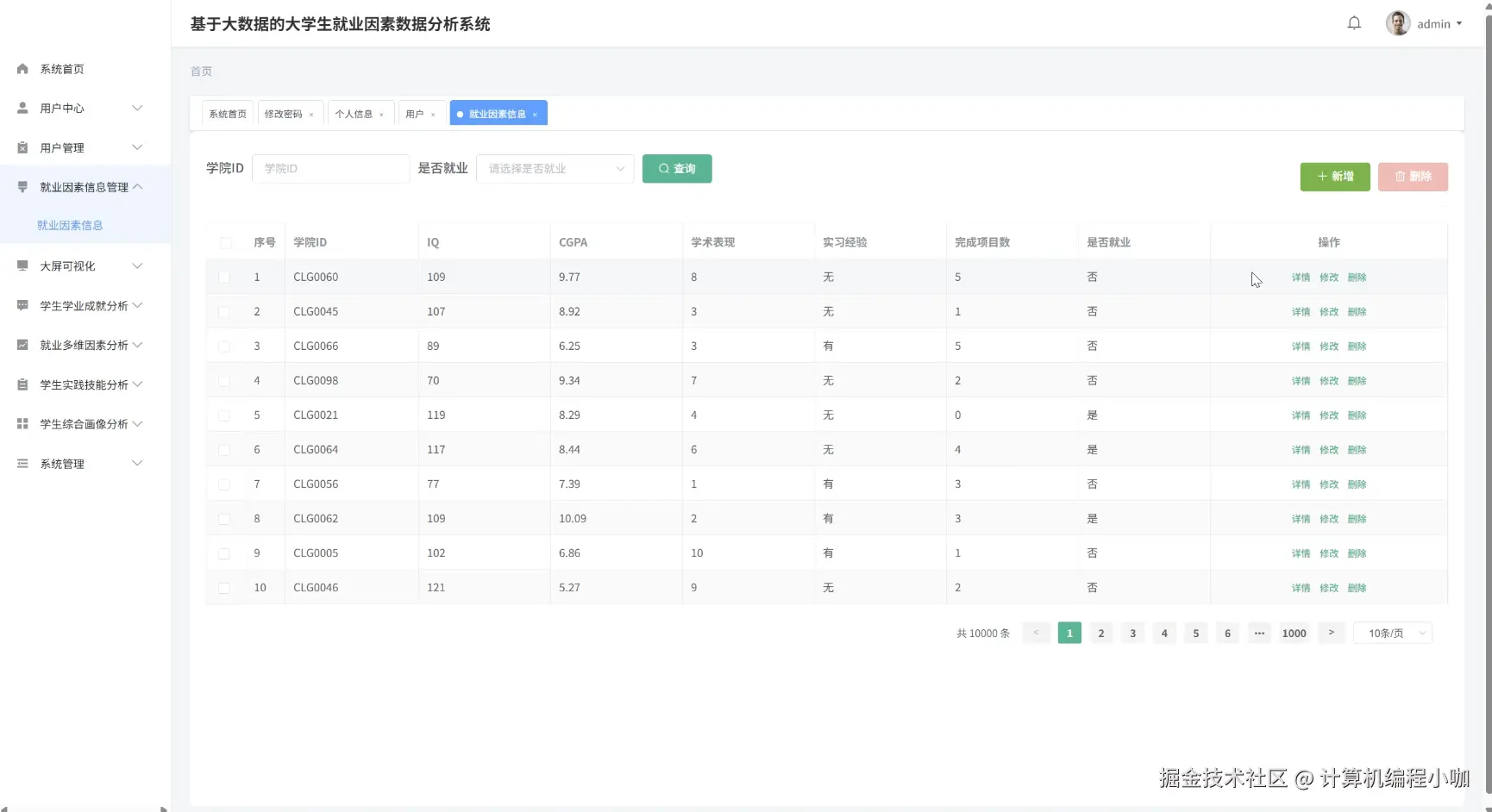Screen dimensions: 1492x812
Task: Click the clipboard icon beside 用户管理
Action: [22, 147]
